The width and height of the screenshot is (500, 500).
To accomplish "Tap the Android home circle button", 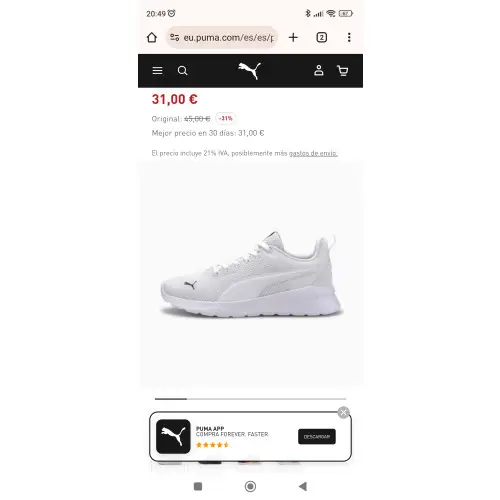I will coord(250,486).
